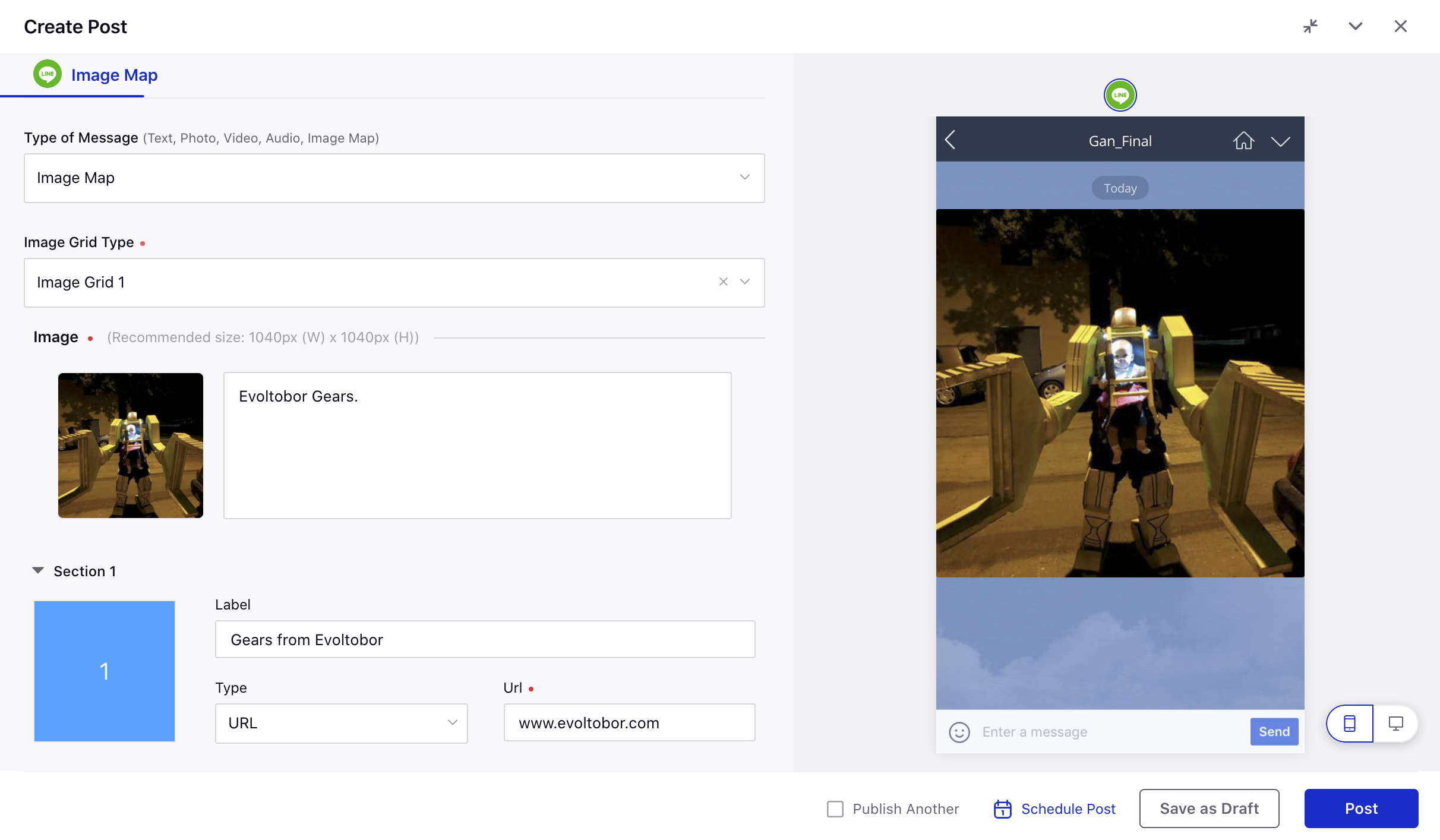Click the back arrow in the Gan_Final preview
This screenshot has height=840, width=1440.
pyautogui.click(x=950, y=140)
